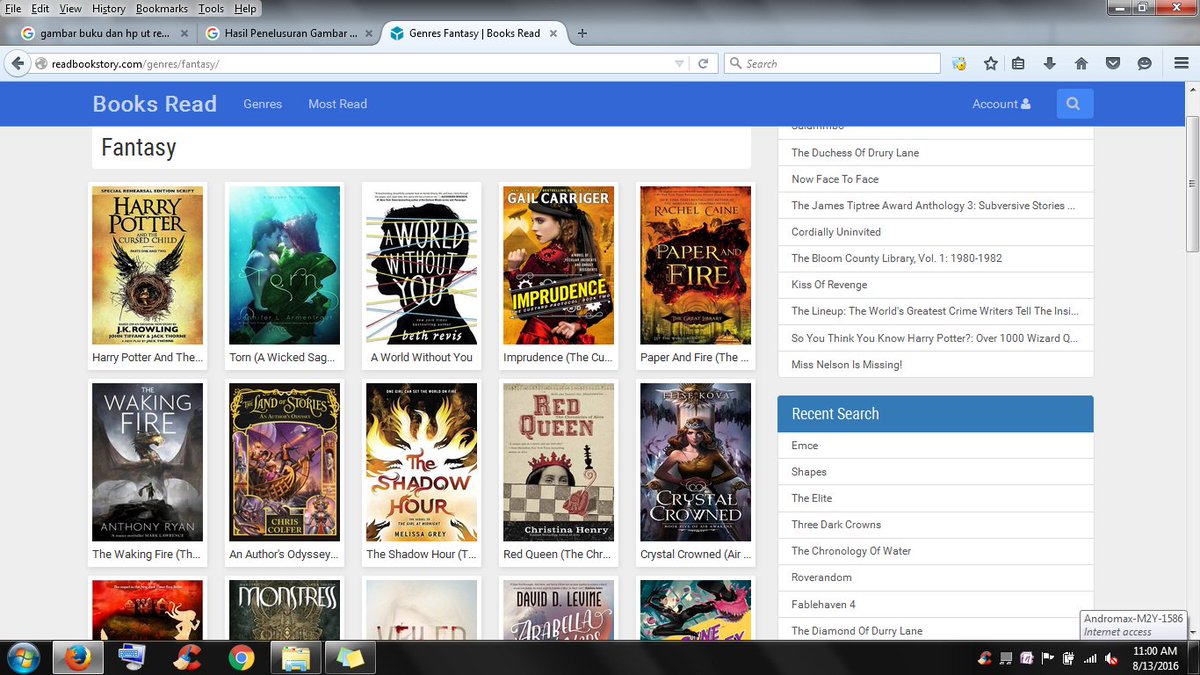Open The Duchess Of Drury Lane link
The image size is (1200, 675).
coord(855,153)
